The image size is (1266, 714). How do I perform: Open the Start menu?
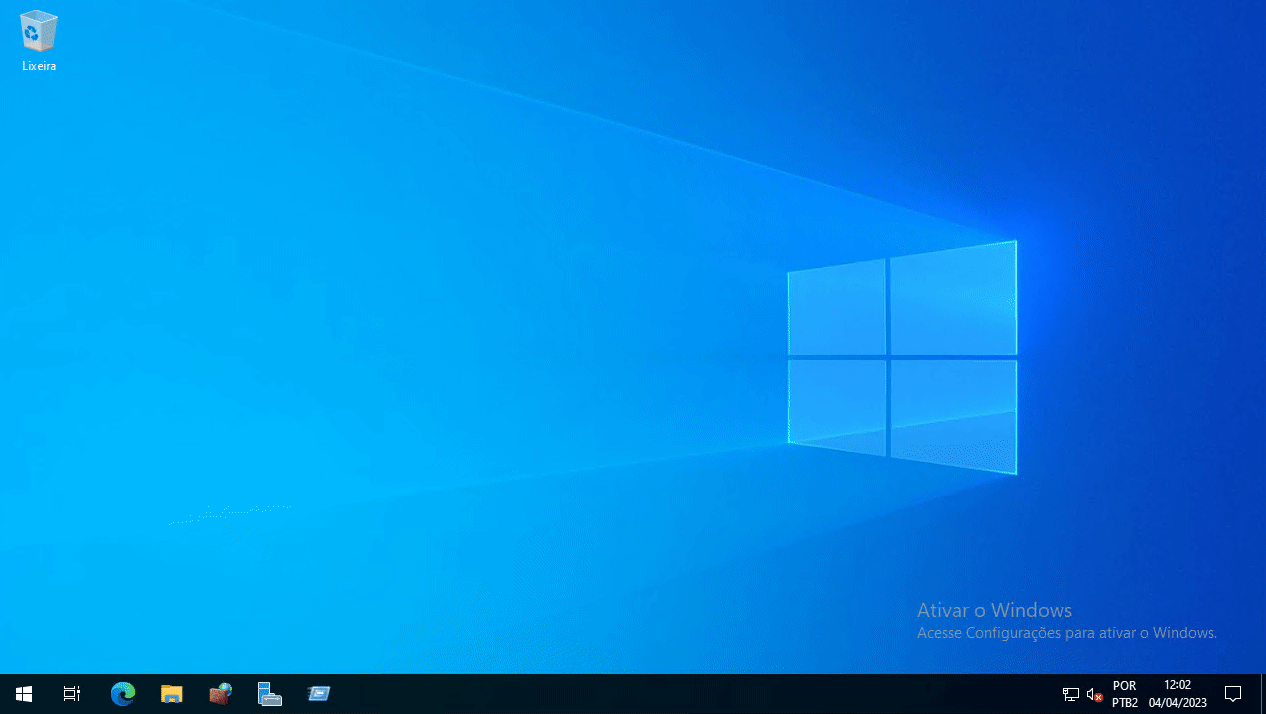tap(23, 693)
